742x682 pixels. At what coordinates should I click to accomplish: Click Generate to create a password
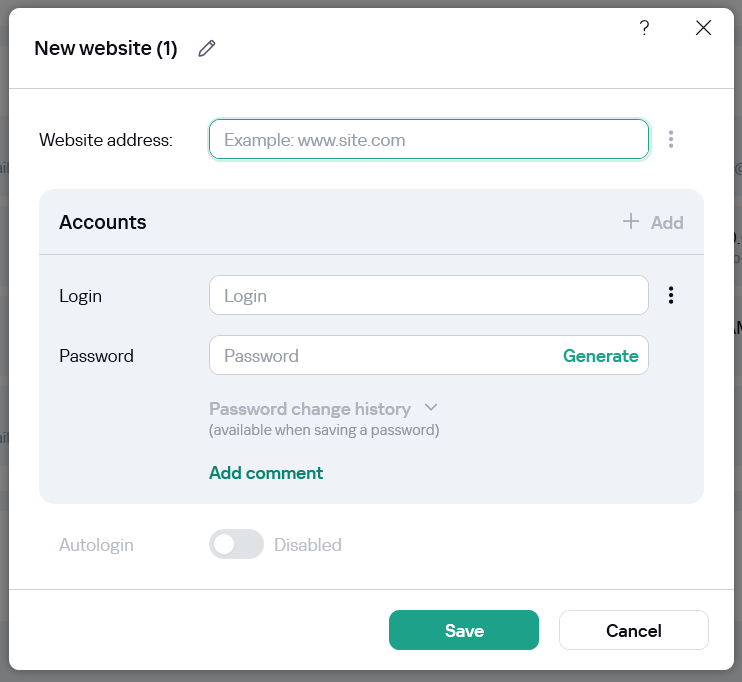tap(600, 356)
